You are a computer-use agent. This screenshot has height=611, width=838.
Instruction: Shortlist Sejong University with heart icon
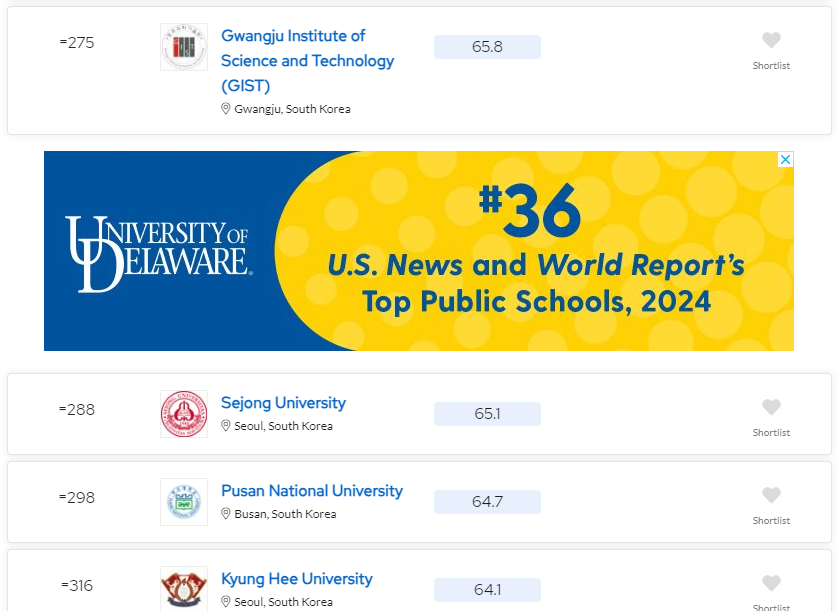pyautogui.click(x=771, y=407)
